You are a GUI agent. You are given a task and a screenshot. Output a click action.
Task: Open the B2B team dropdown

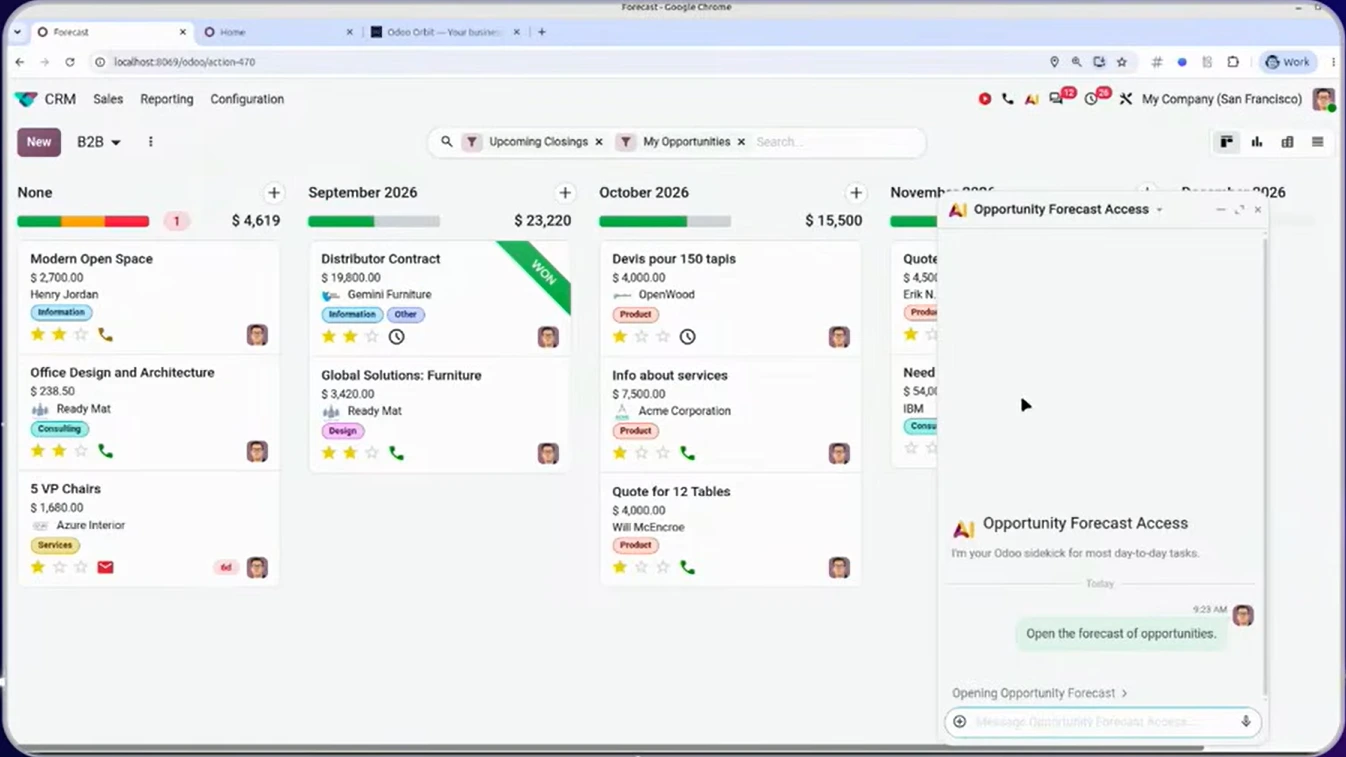[99, 142]
